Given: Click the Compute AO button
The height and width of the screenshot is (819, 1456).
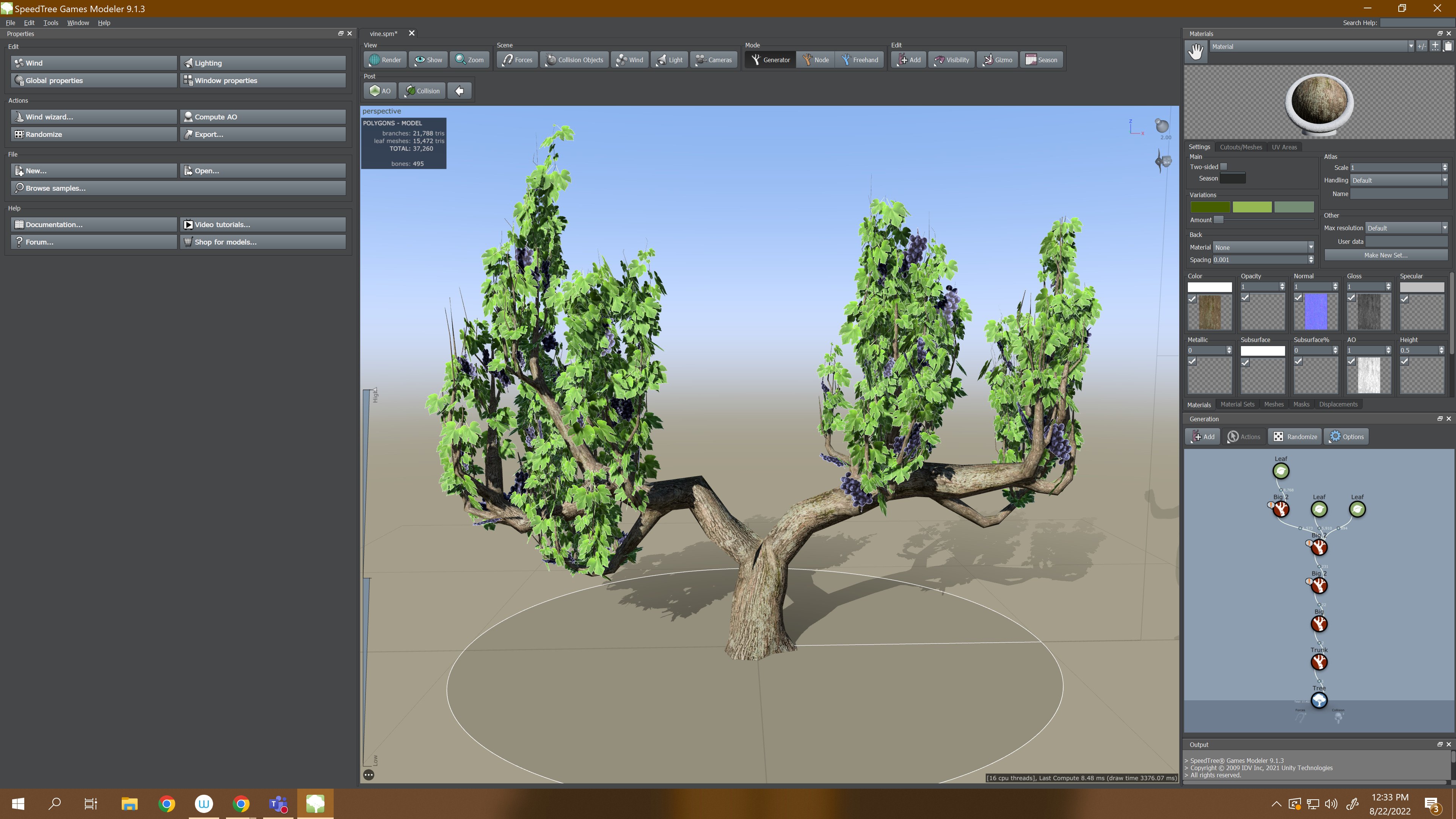Looking at the screenshot, I should [x=263, y=117].
